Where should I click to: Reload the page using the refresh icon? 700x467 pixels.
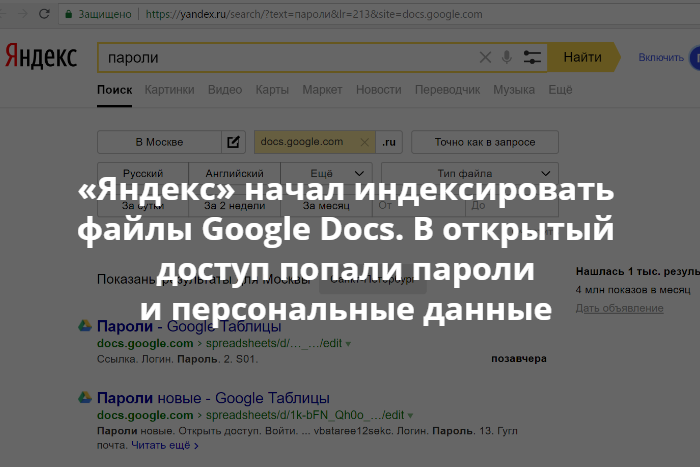(42, 15)
